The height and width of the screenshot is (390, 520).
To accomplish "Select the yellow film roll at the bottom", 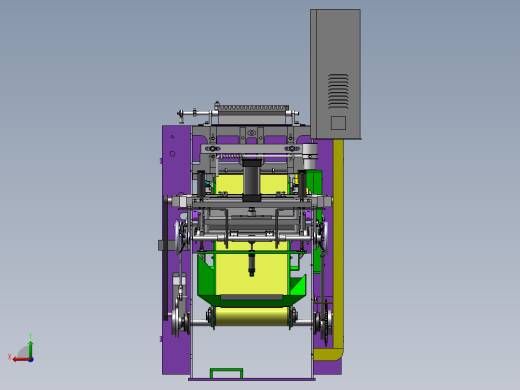I will 251,317.
